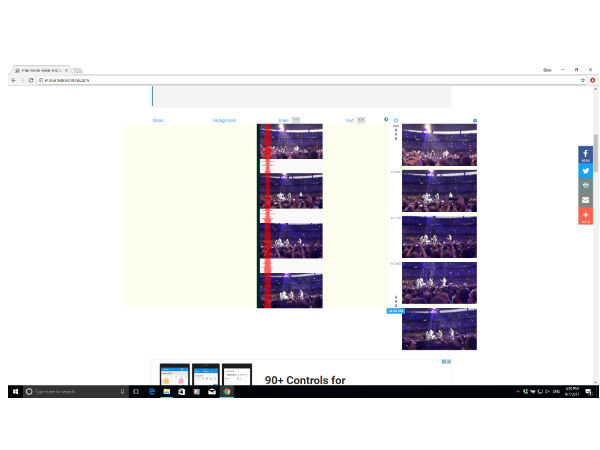Click the Twitter share icon
This screenshot has width=600, height=450.
[x=586, y=171]
